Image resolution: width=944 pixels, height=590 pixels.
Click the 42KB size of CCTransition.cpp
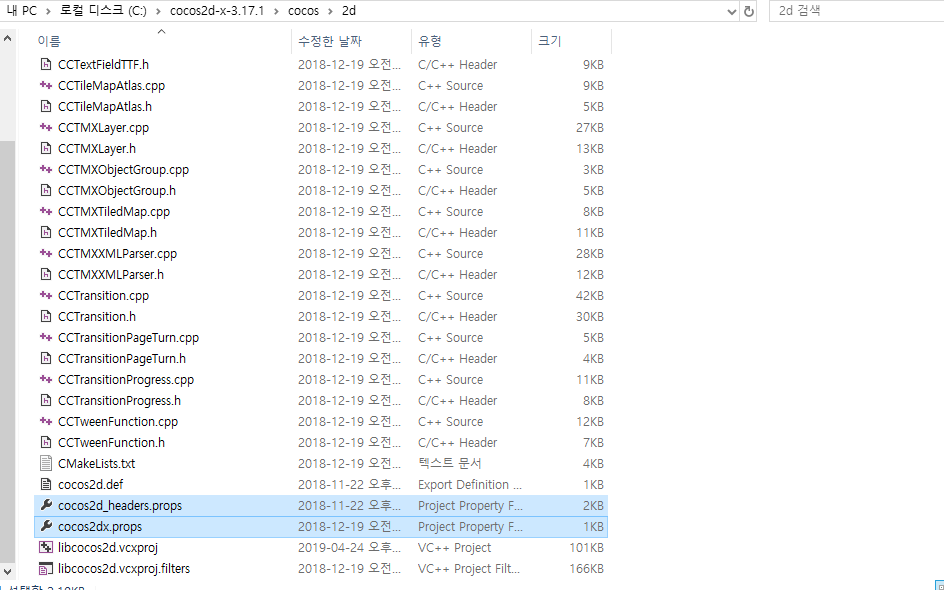[x=589, y=296]
